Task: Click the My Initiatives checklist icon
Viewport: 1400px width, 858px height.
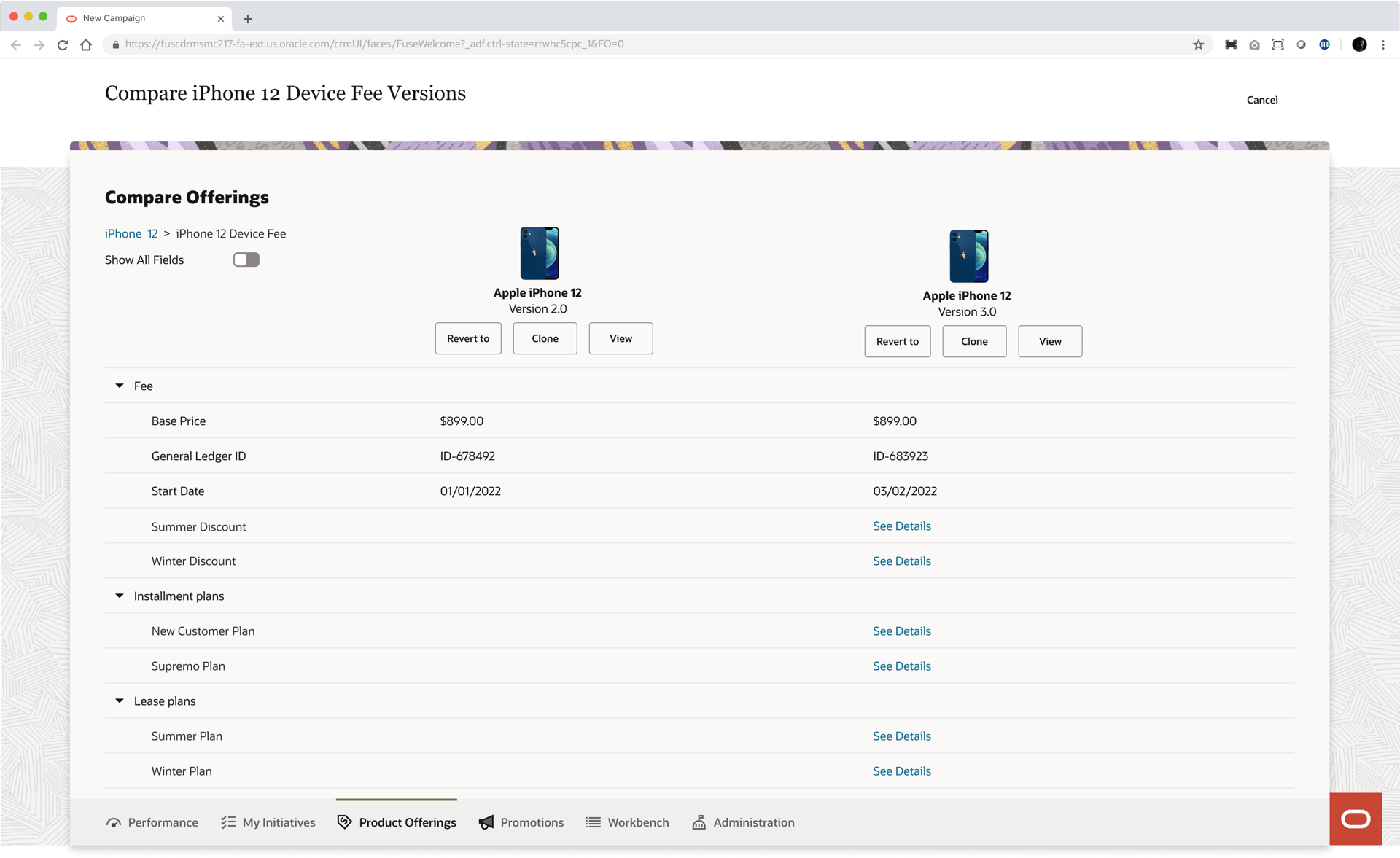Action: coord(228,822)
